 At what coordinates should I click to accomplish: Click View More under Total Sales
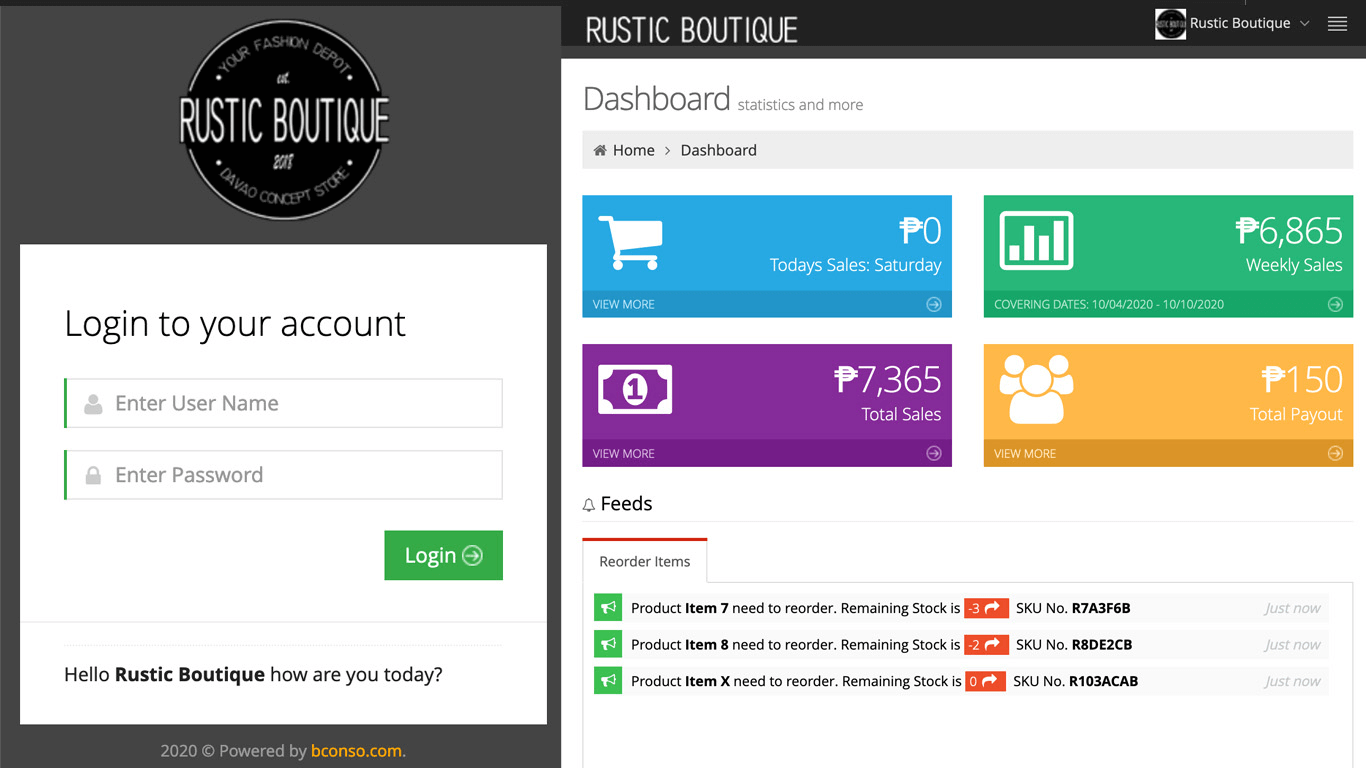tap(623, 453)
